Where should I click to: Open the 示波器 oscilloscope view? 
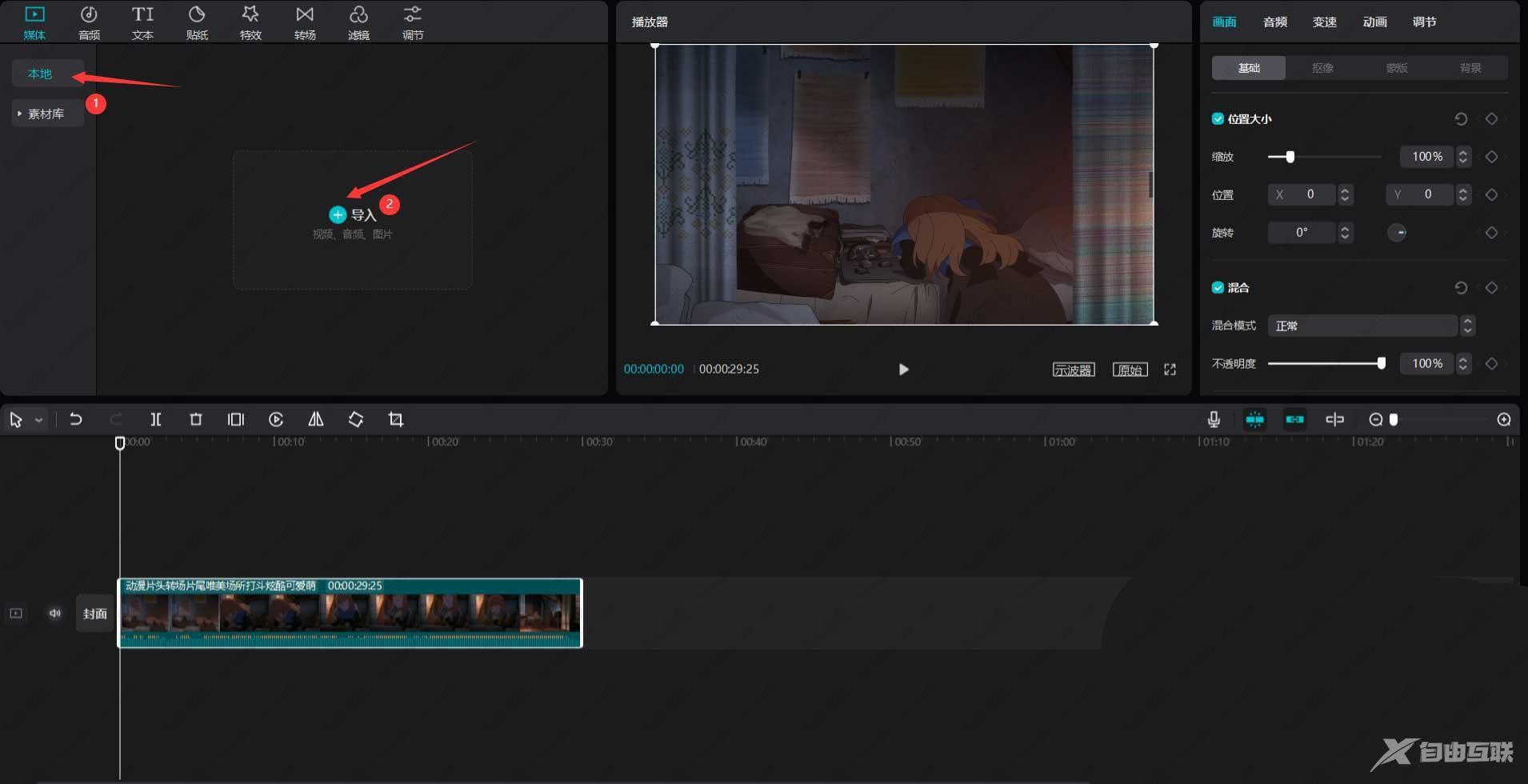point(1073,370)
